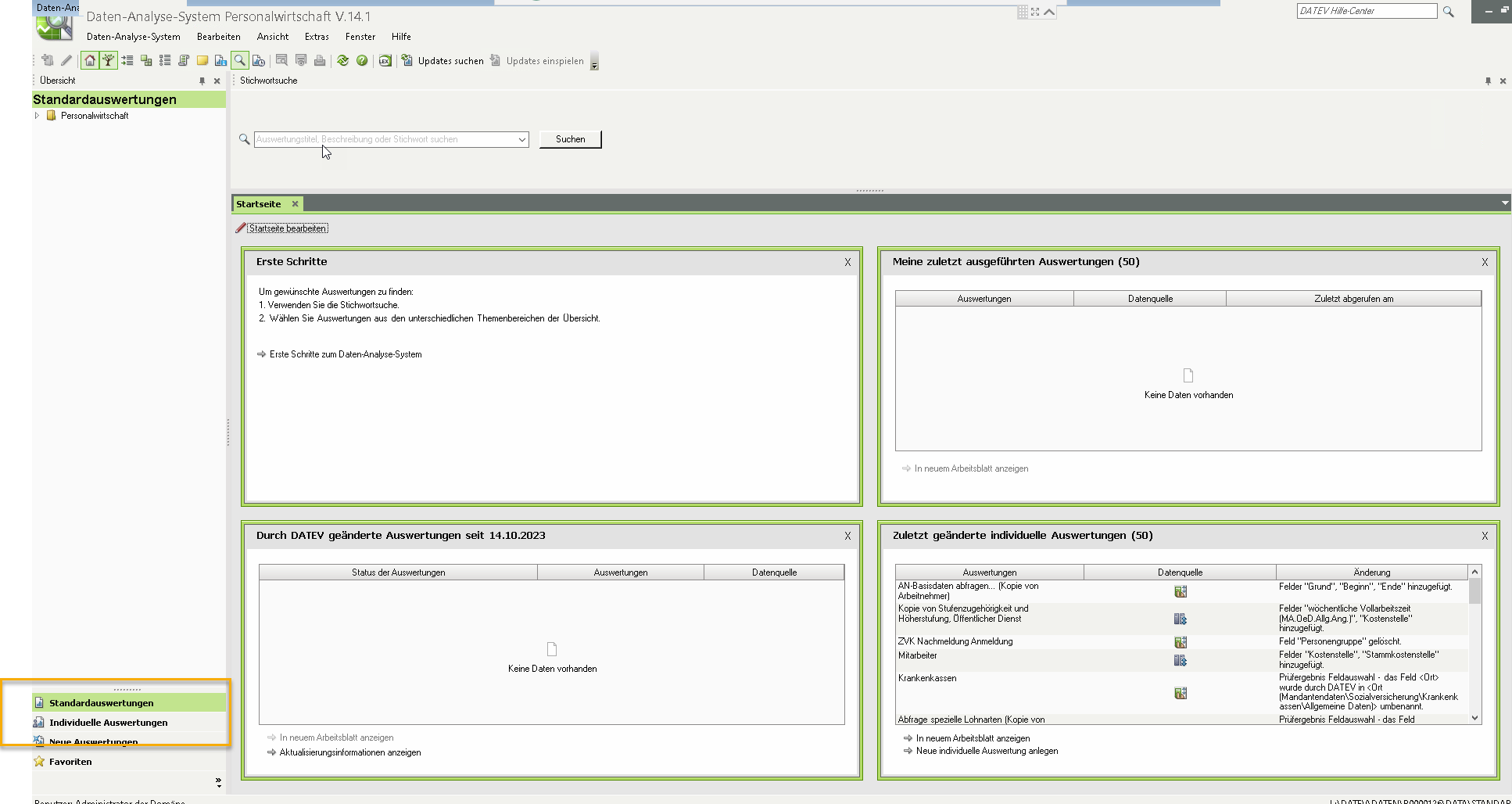Open the keyword search dropdown arrow
Viewport: 1512px width, 804px height.
click(x=521, y=139)
